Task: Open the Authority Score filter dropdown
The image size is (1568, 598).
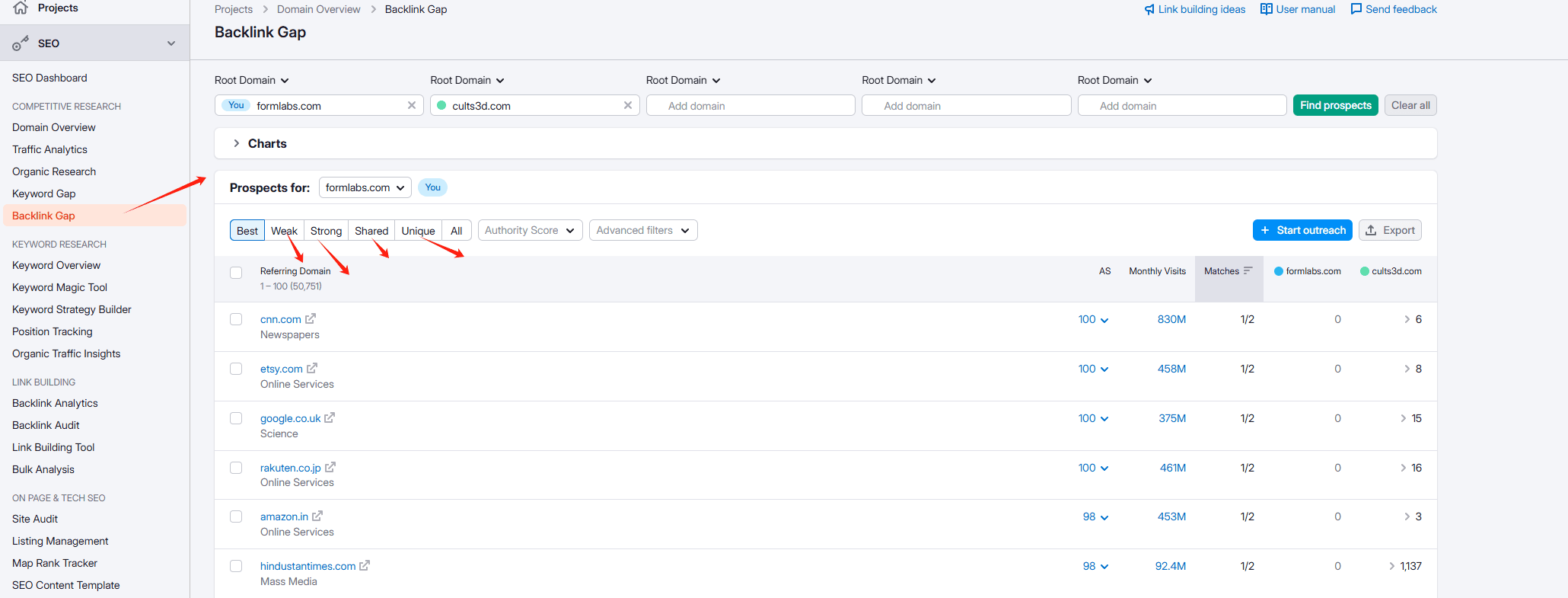Action: click(x=531, y=230)
